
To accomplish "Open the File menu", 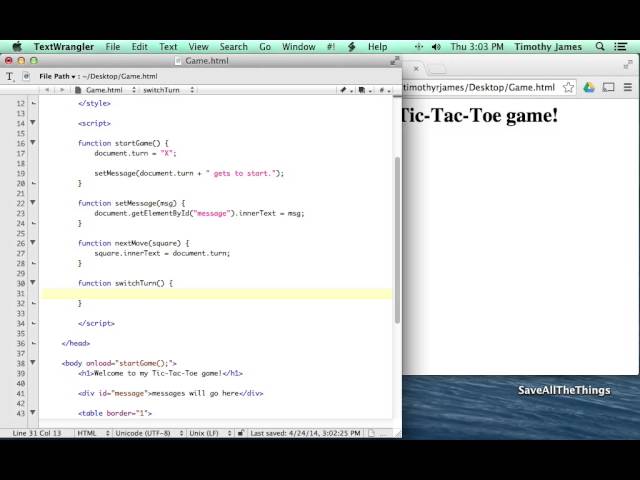I will click(113, 47).
